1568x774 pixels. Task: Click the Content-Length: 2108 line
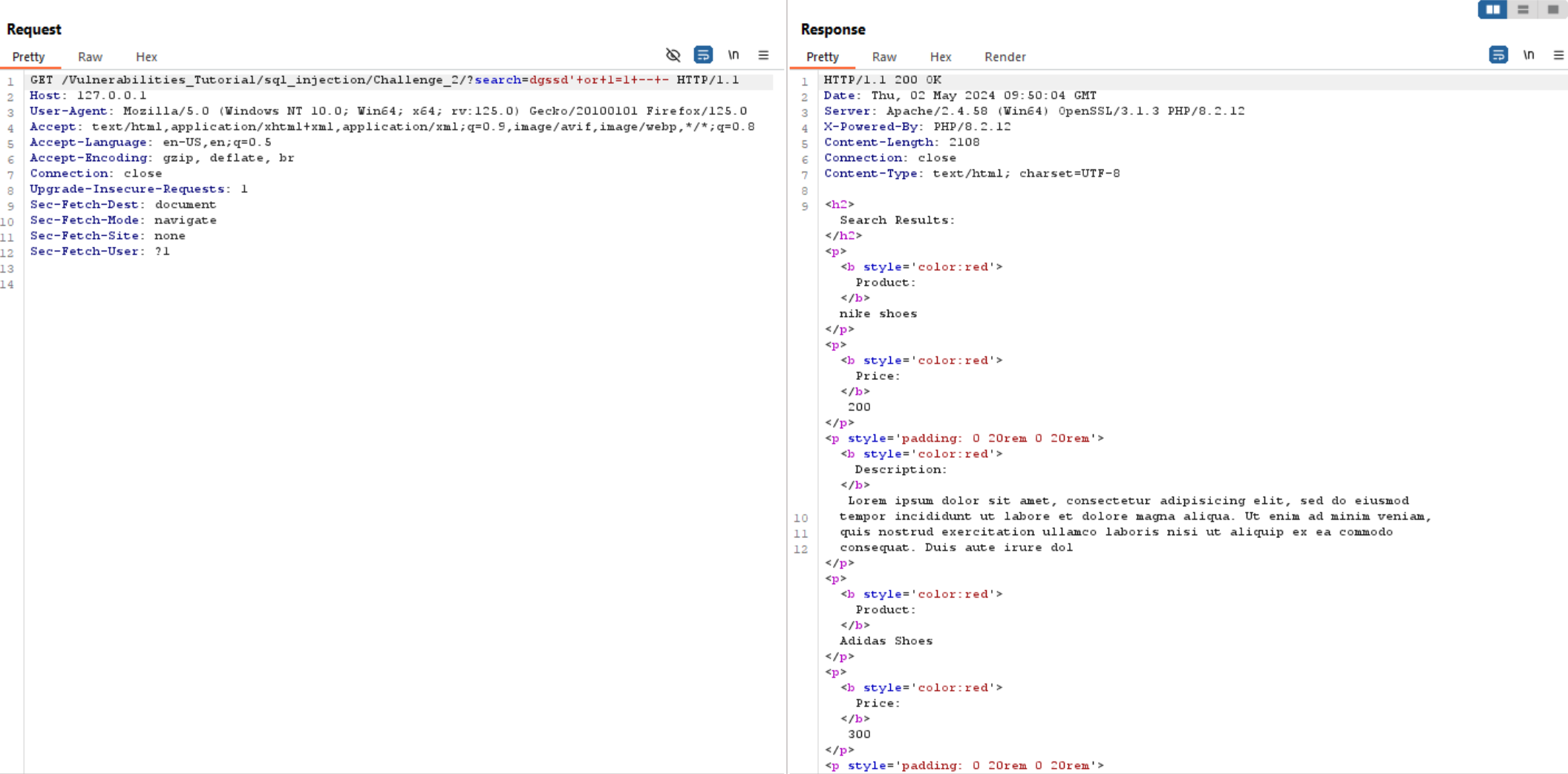(901, 142)
